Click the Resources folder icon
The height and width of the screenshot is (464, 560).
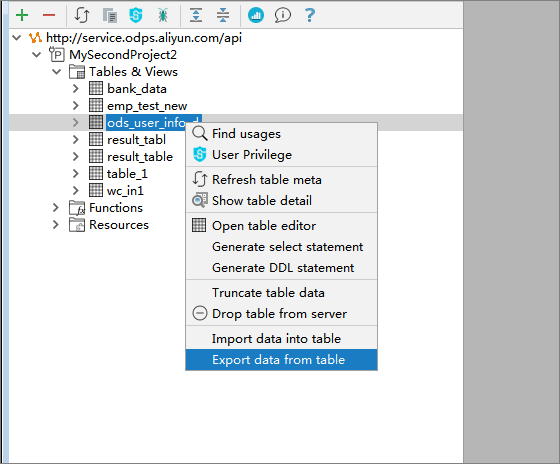[x=77, y=225]
